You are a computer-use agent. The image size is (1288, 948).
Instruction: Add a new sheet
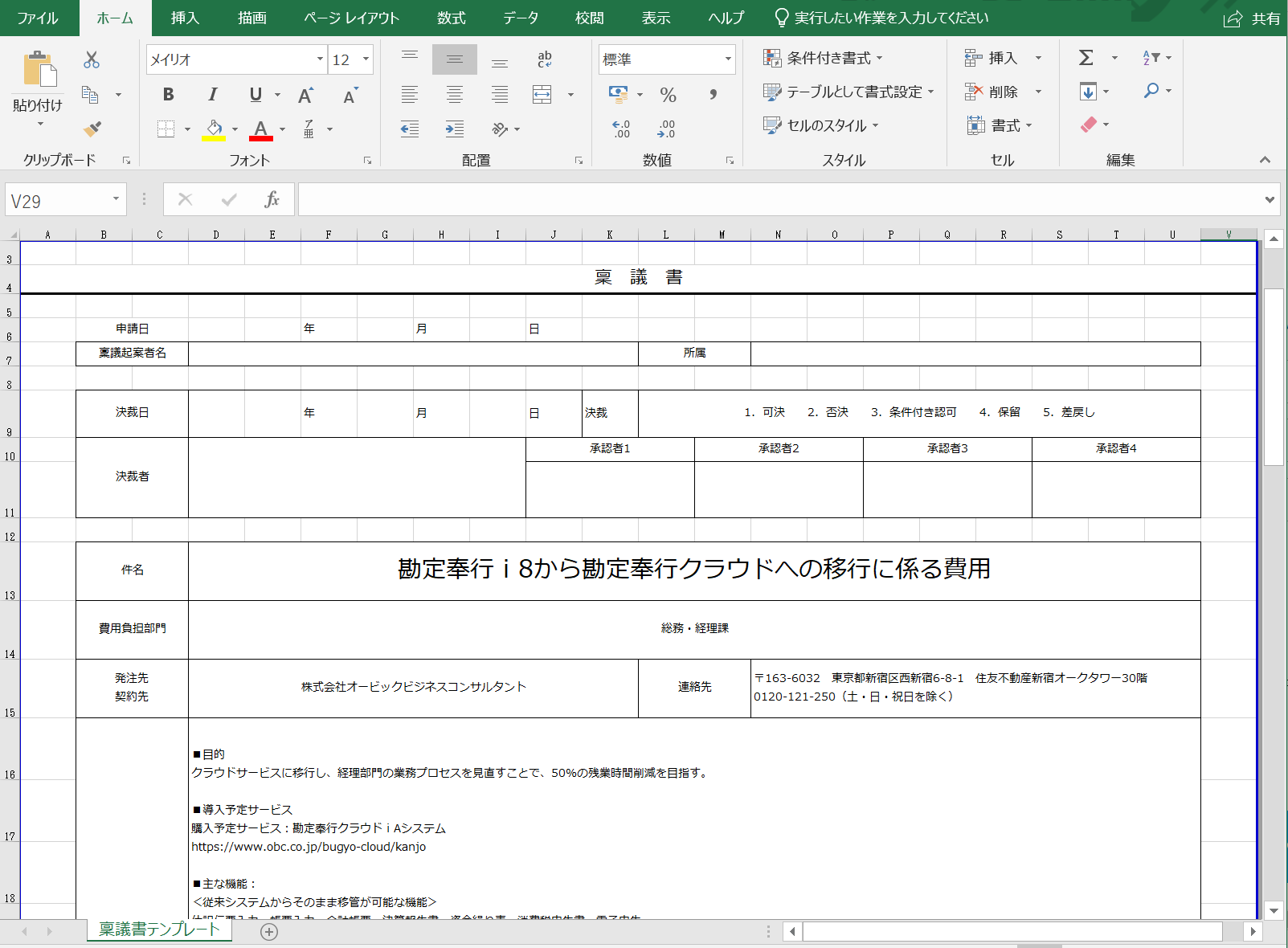[269, 931]
